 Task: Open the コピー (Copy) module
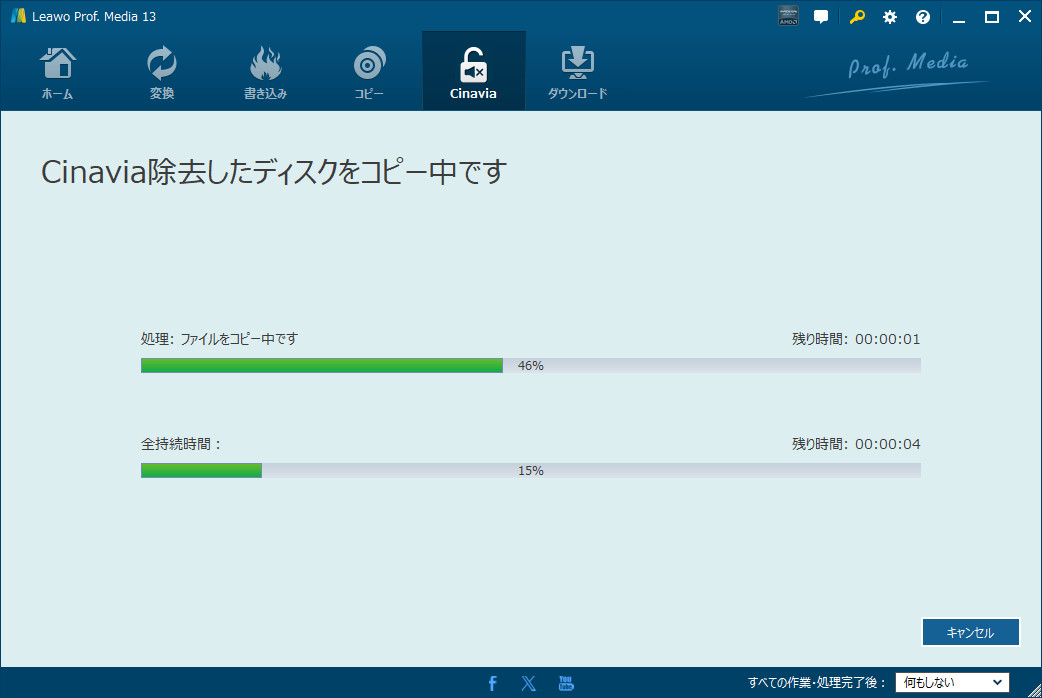369,72
